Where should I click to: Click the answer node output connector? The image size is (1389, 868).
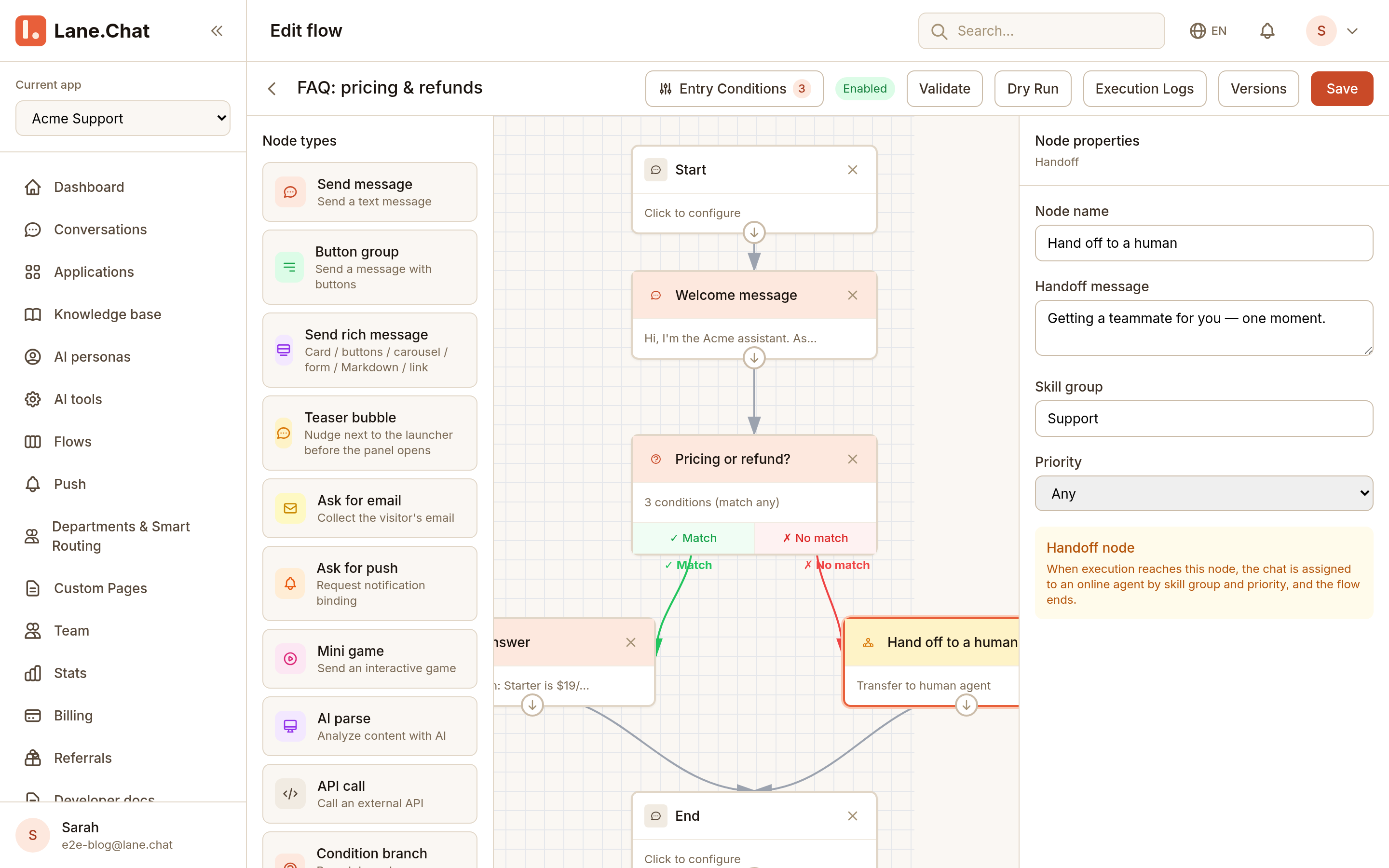pos(532,705)
